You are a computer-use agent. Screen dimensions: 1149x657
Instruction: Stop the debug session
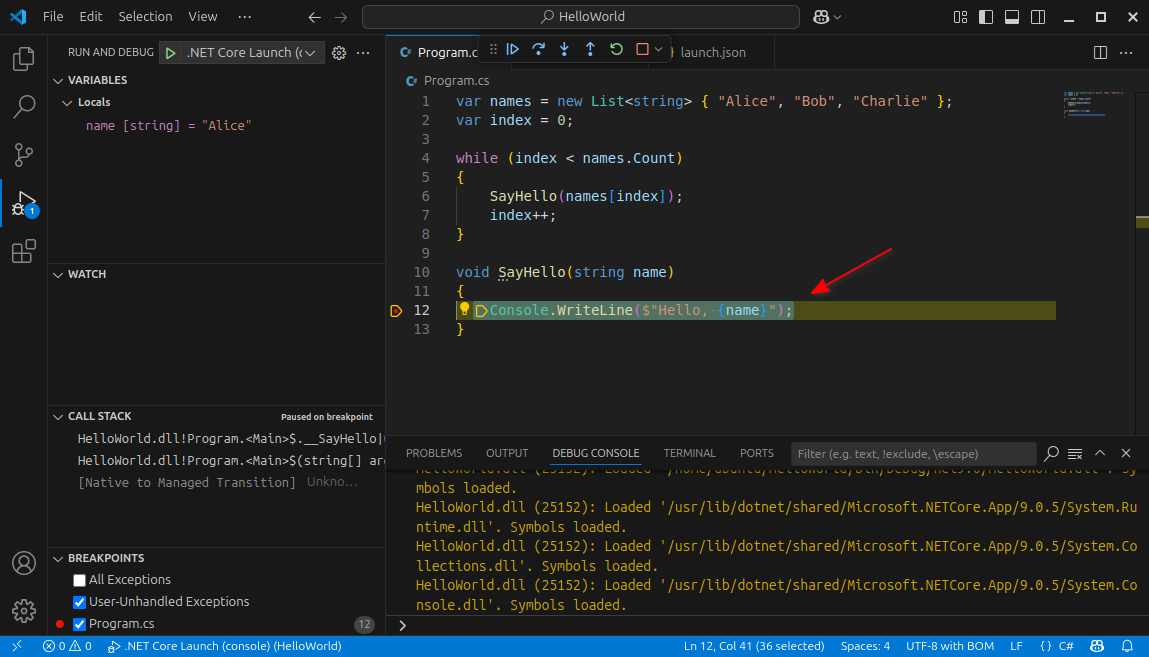tap(643, 49)
